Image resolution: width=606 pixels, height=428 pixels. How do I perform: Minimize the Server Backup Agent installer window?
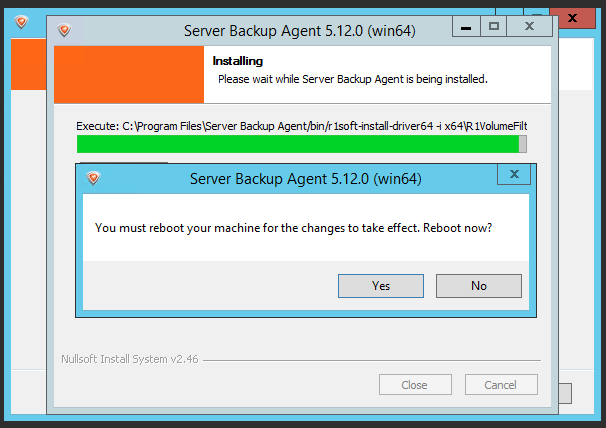(466, 27)
